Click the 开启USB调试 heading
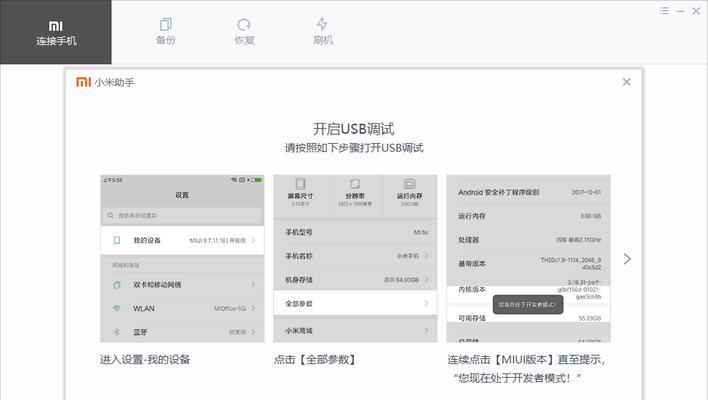This screenshot has width=708, height=400. (x=354, y=129)
